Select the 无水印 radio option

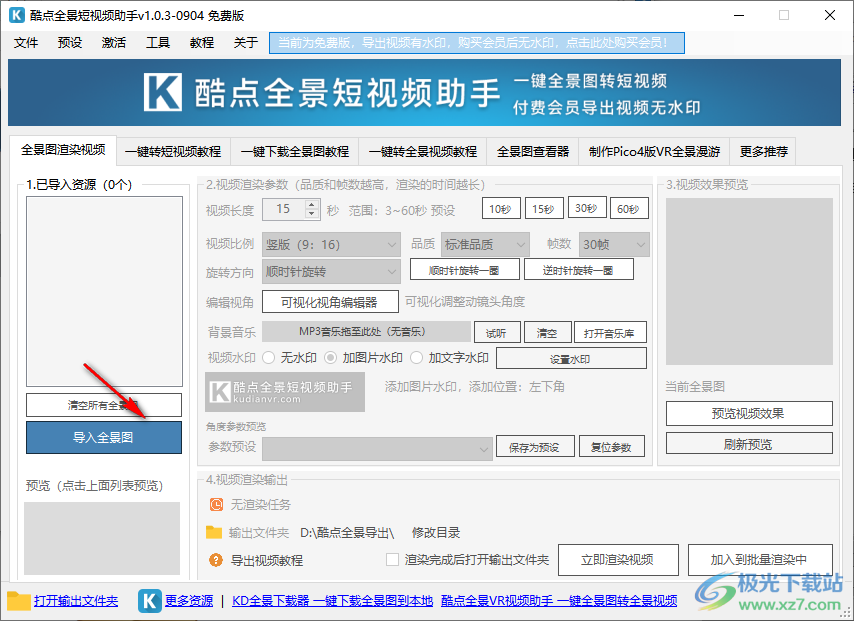tap(267, 357)
